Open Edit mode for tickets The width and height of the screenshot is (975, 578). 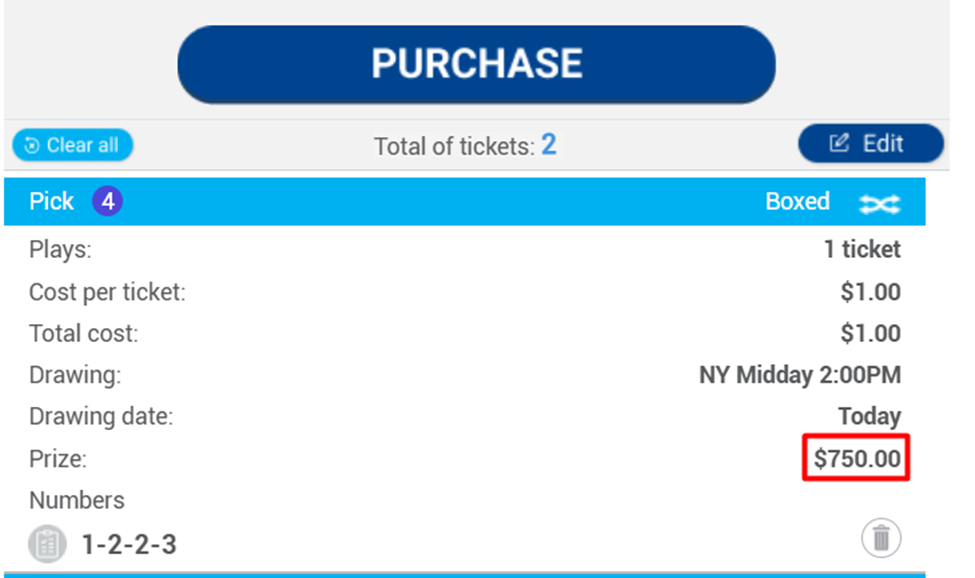point(869,144)
